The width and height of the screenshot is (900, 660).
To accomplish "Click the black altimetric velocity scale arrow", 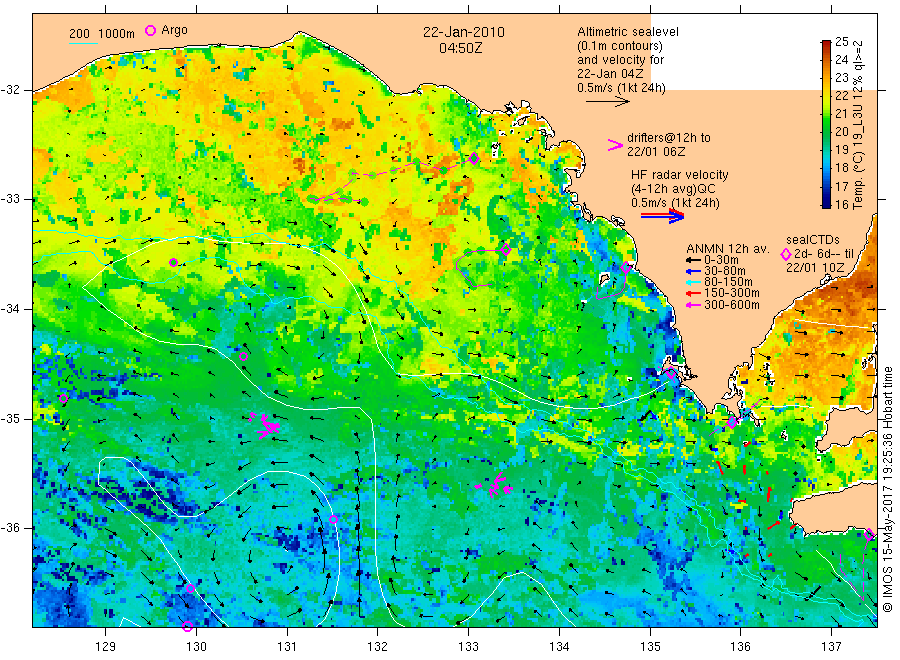I will pos(608,102).
